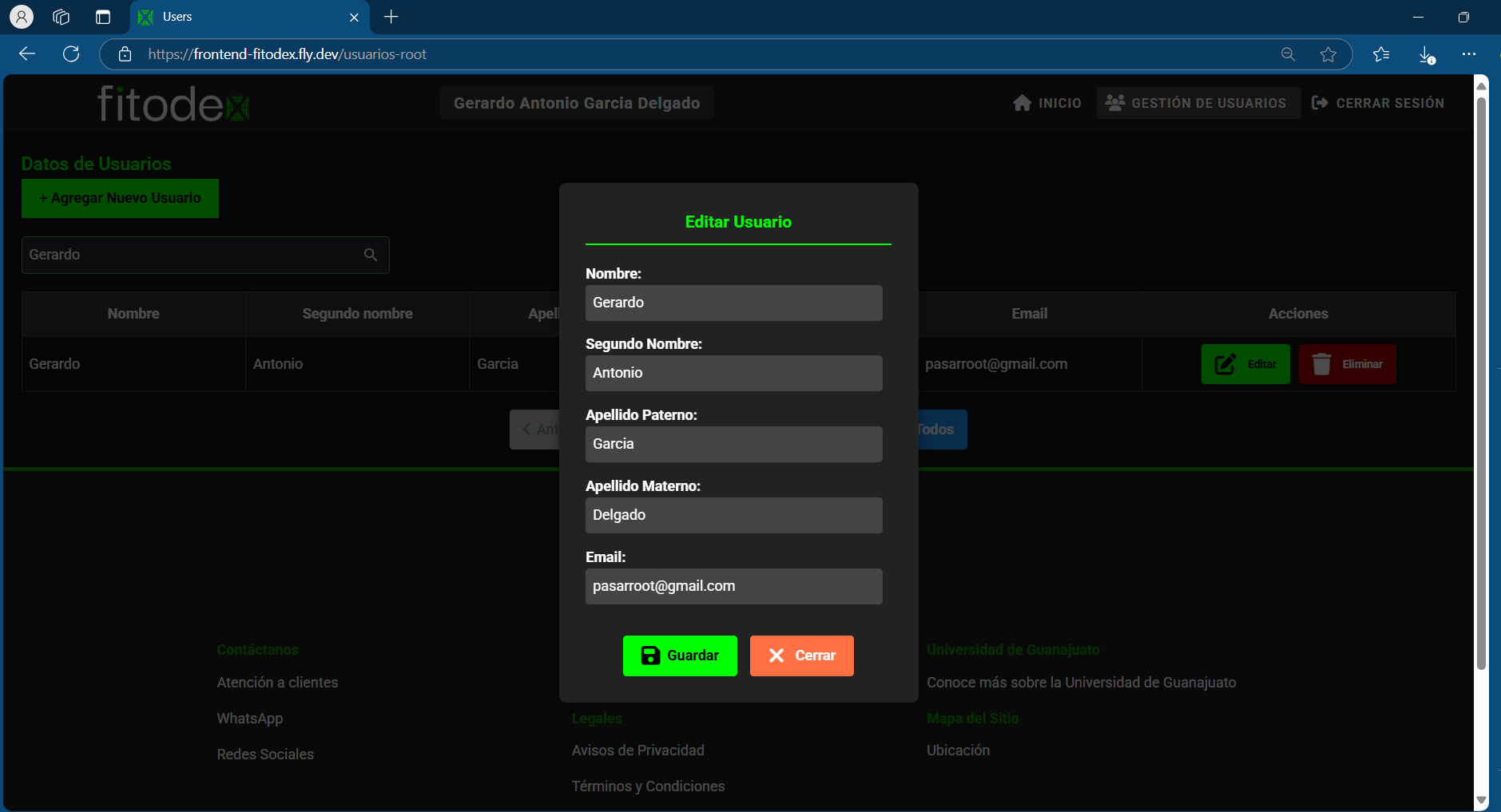Image resolution: width=1501 pixels, height=812 pixels.
Task: Click the search magnifier icon
Action: [371, 255]
